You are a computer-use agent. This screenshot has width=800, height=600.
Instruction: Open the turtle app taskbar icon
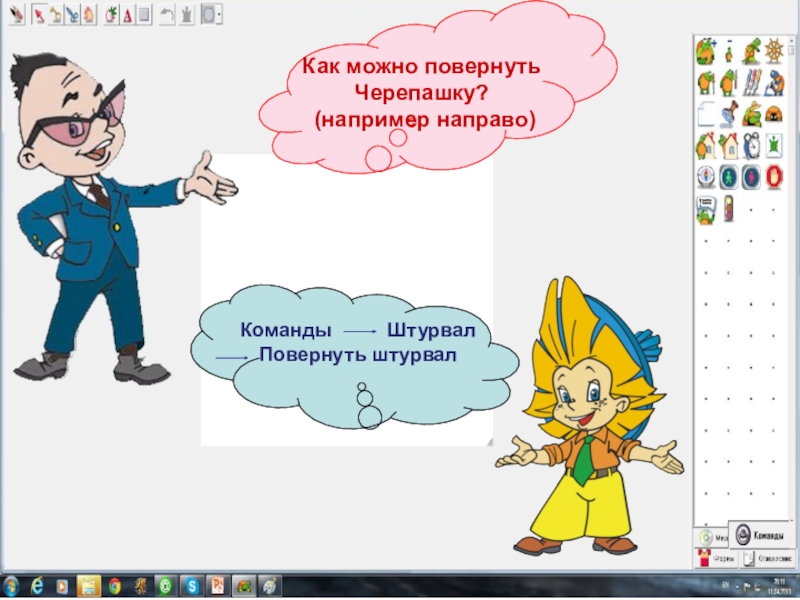[x=244, y=587]
